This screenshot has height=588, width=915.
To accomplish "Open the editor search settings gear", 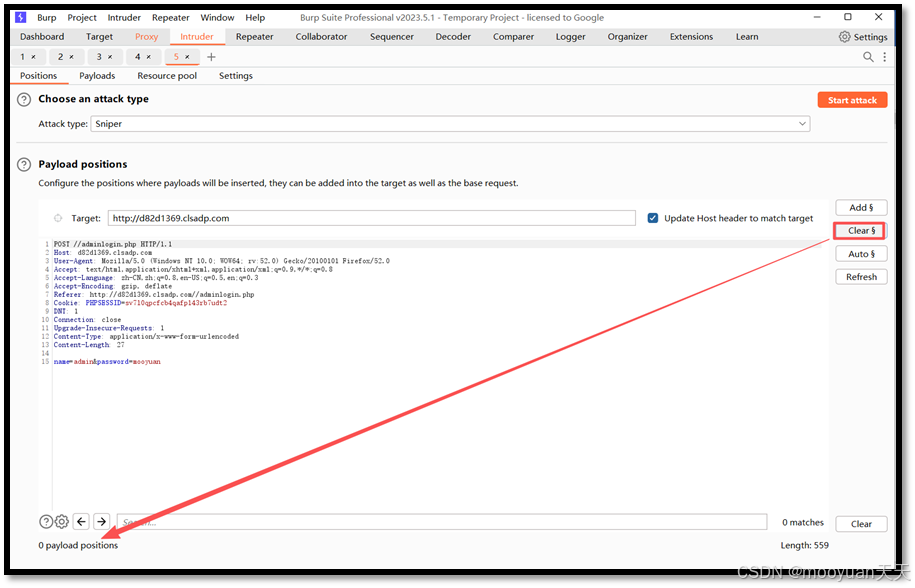I will tap(62, 522).
